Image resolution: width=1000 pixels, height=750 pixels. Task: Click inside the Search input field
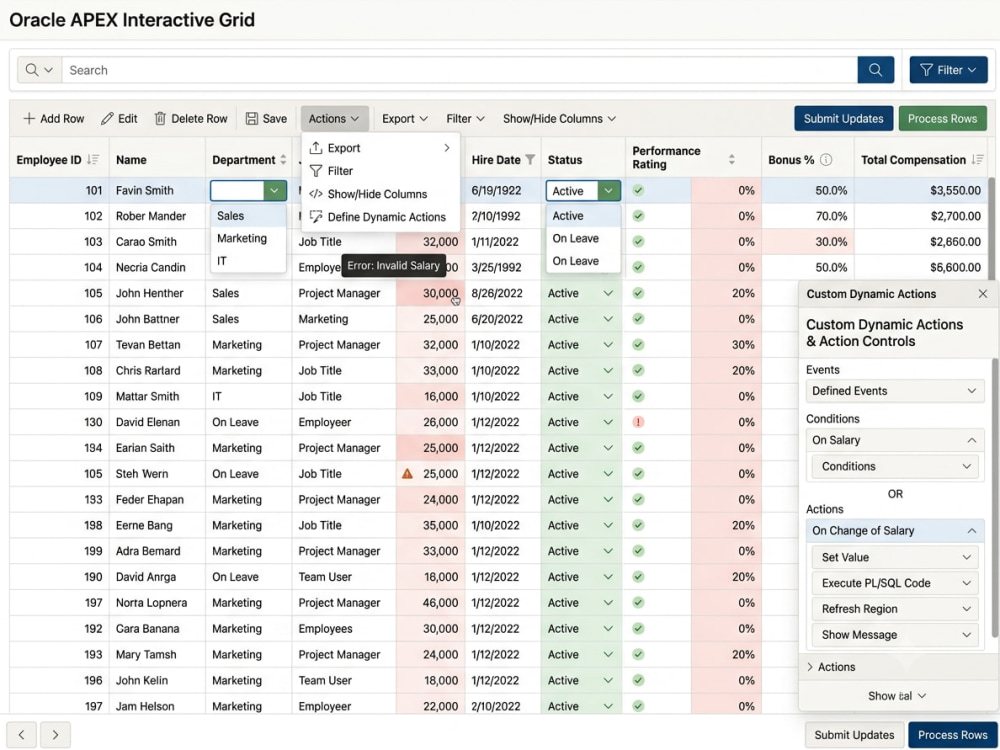click(459, 70)
